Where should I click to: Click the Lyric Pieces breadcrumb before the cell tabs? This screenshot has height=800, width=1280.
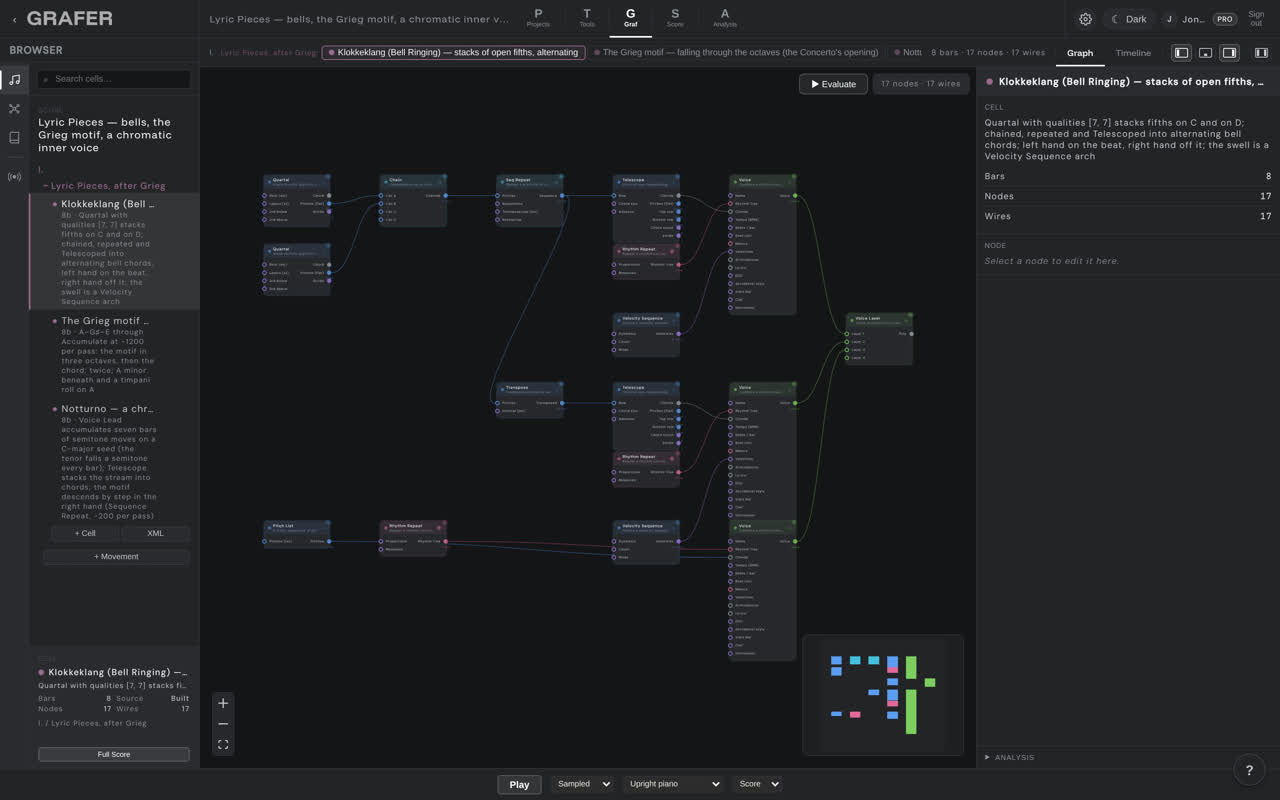pyautogui.click(x=268, y=52)
